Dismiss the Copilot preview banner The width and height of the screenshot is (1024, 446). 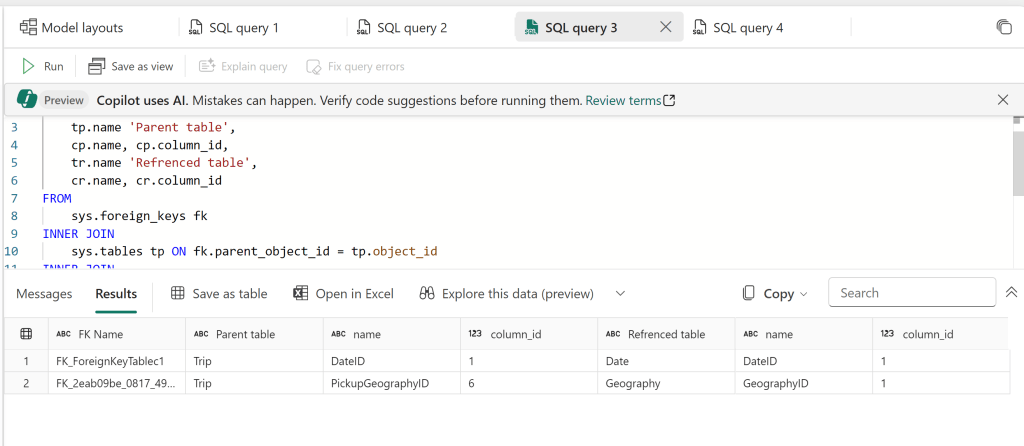point(1003,100)
